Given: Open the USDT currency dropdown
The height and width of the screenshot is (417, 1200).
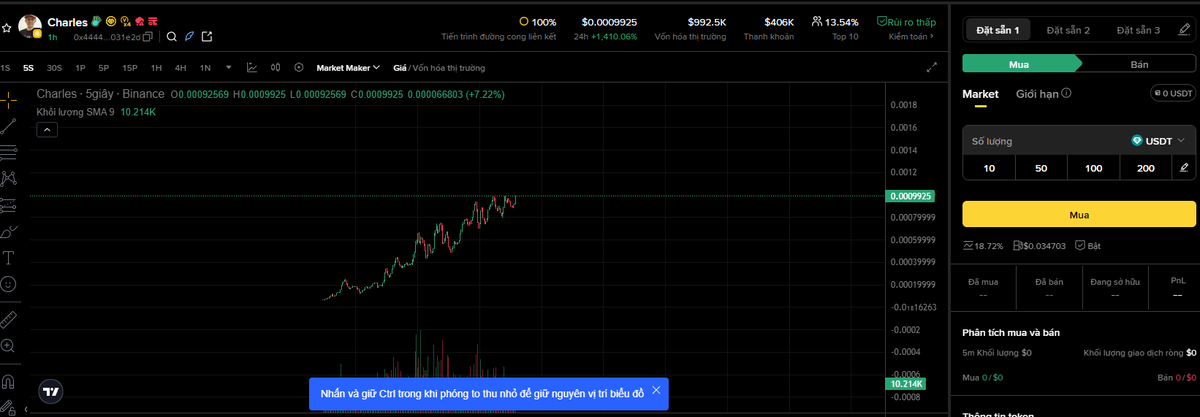Looking at the screenshot, I should coord(1158,141).
